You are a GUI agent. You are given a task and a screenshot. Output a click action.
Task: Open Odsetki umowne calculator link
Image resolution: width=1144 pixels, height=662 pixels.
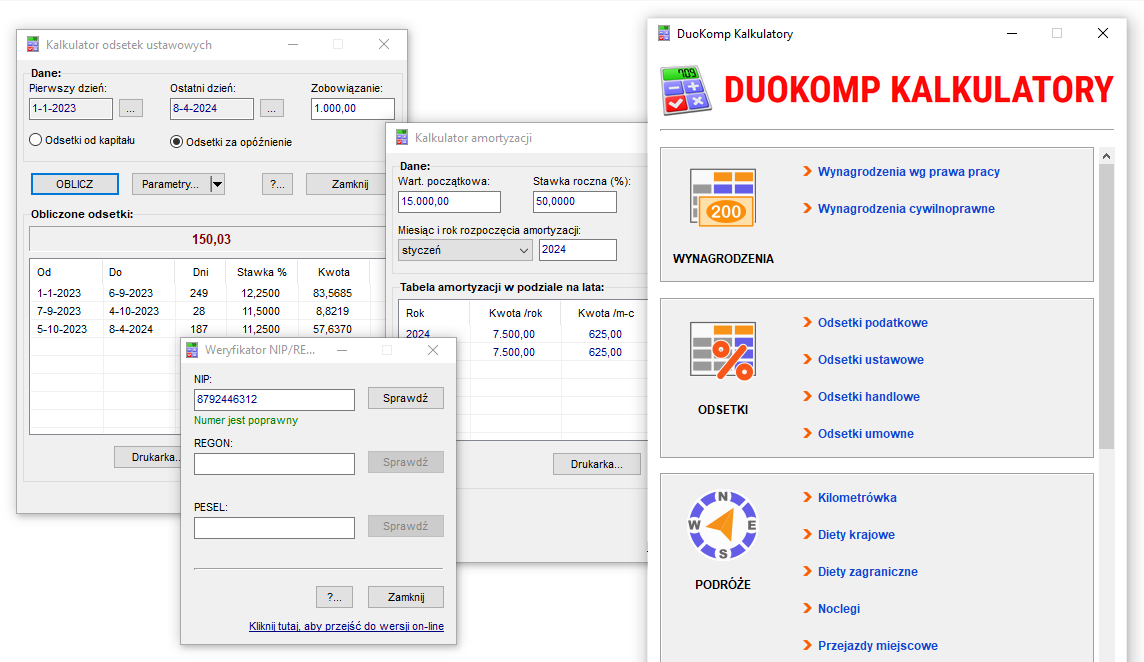click(x=865, y=434)
